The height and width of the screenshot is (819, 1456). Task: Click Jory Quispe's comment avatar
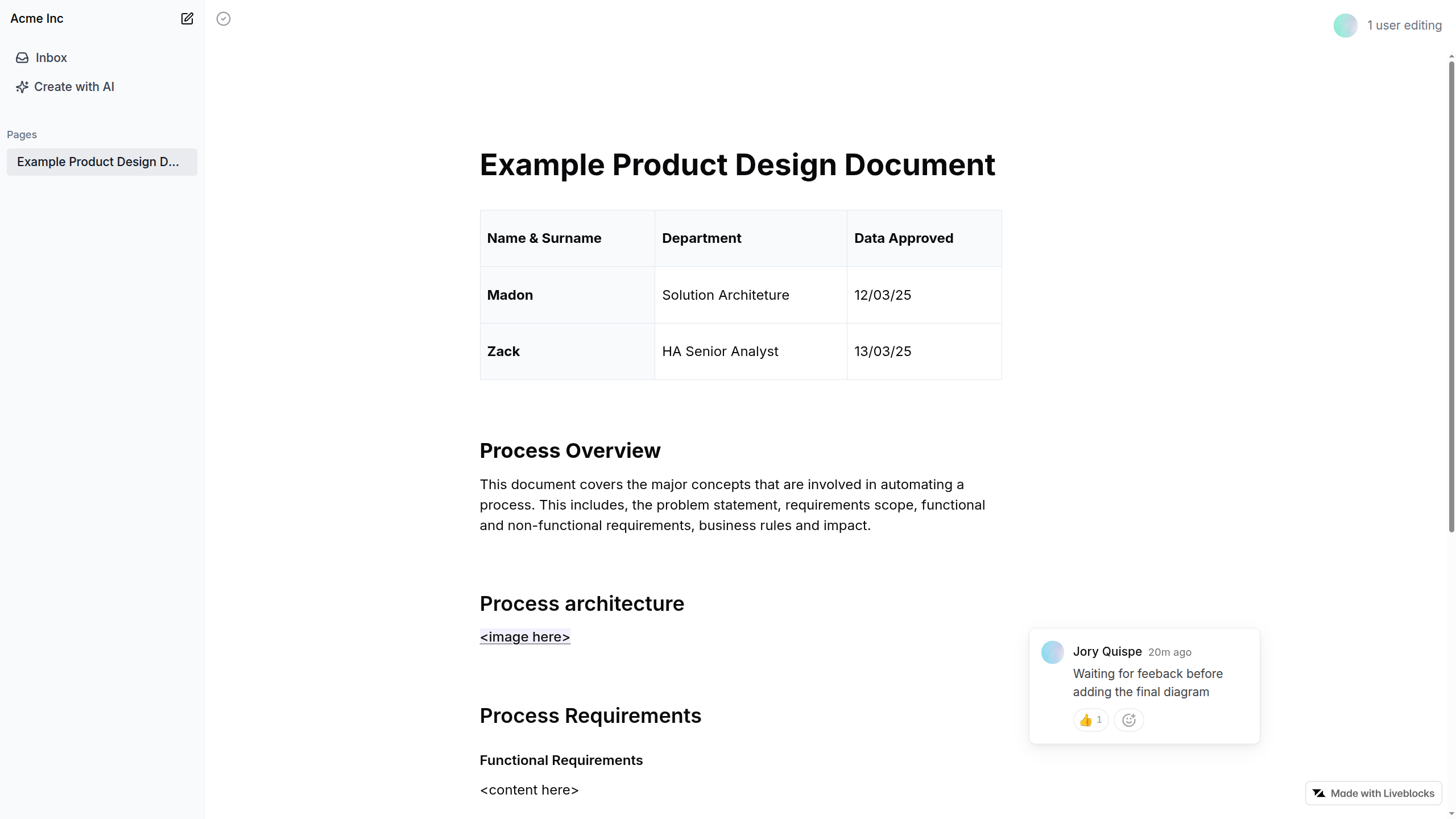[x=1052, y=652]
